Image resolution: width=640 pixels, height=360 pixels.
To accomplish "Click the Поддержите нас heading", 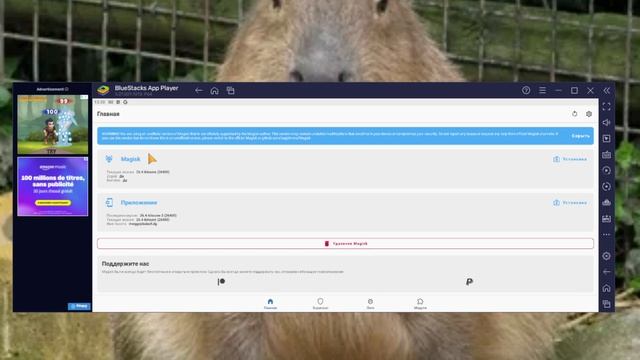I will 125,264.
